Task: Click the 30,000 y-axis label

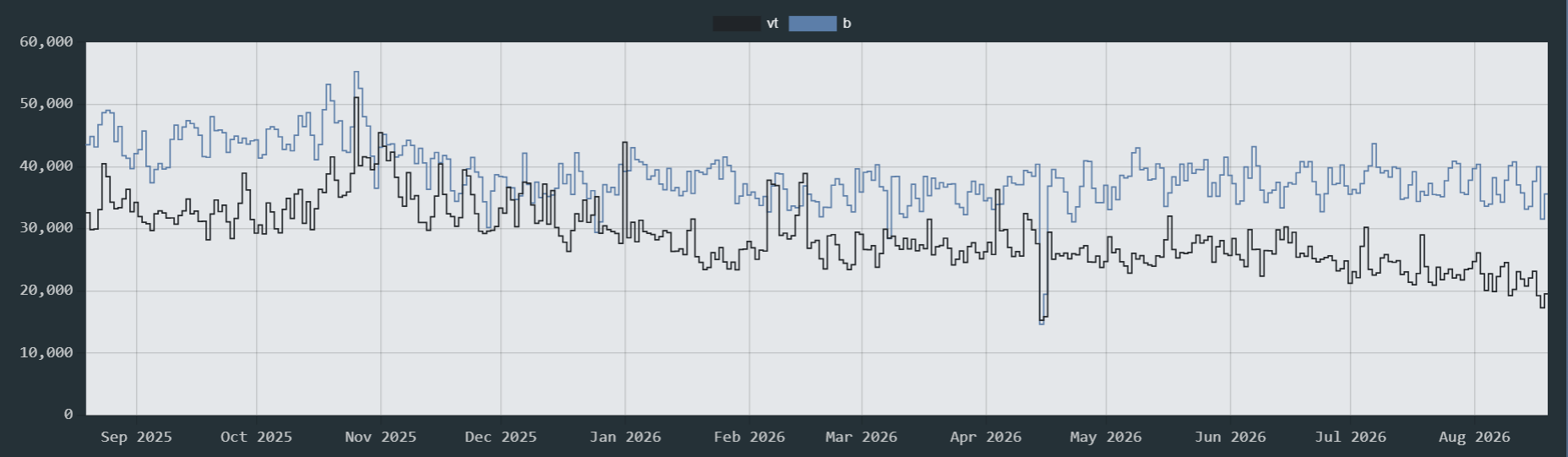Action: 46,228
